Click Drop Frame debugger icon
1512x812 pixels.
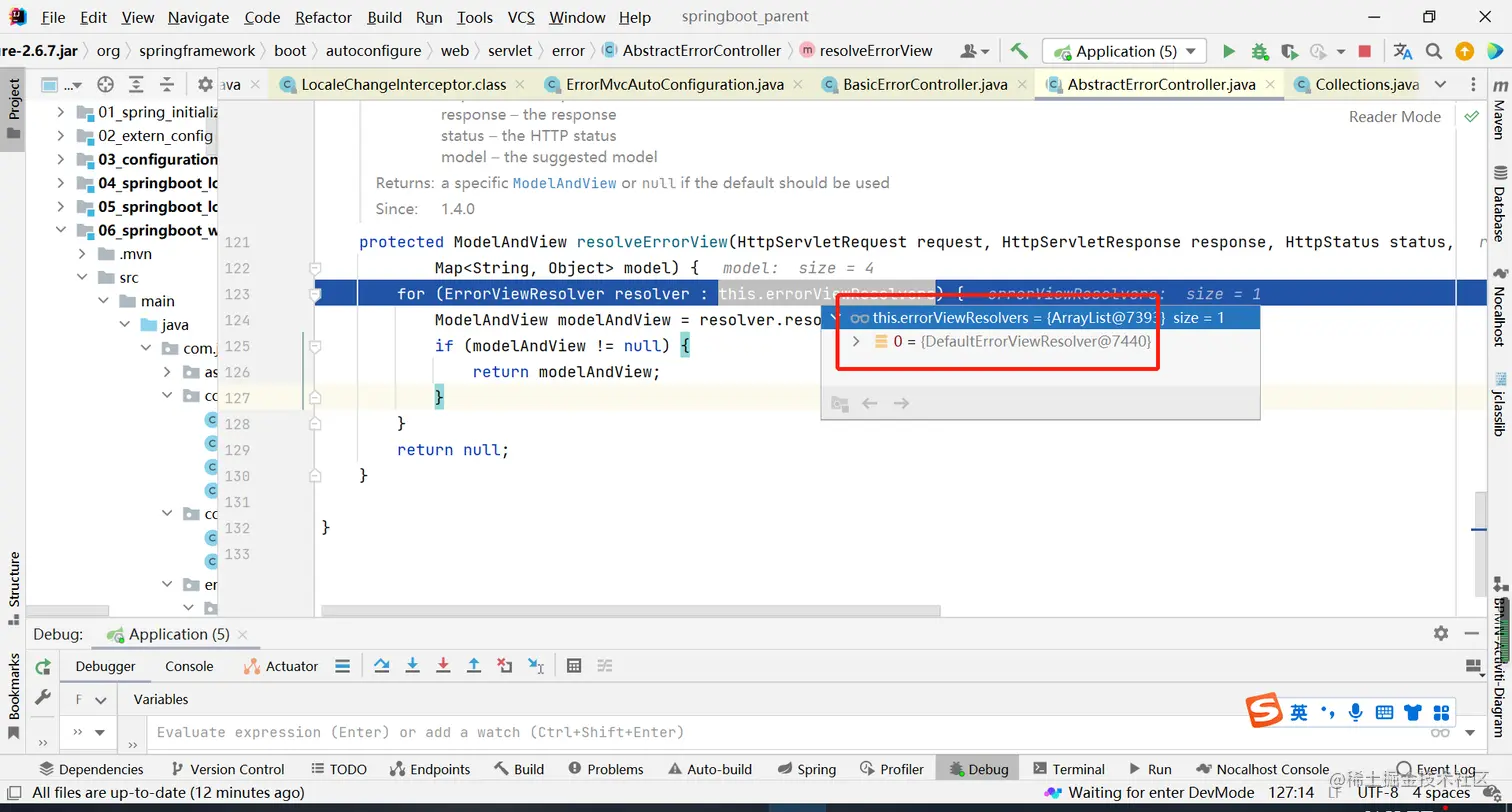(505, 666)
